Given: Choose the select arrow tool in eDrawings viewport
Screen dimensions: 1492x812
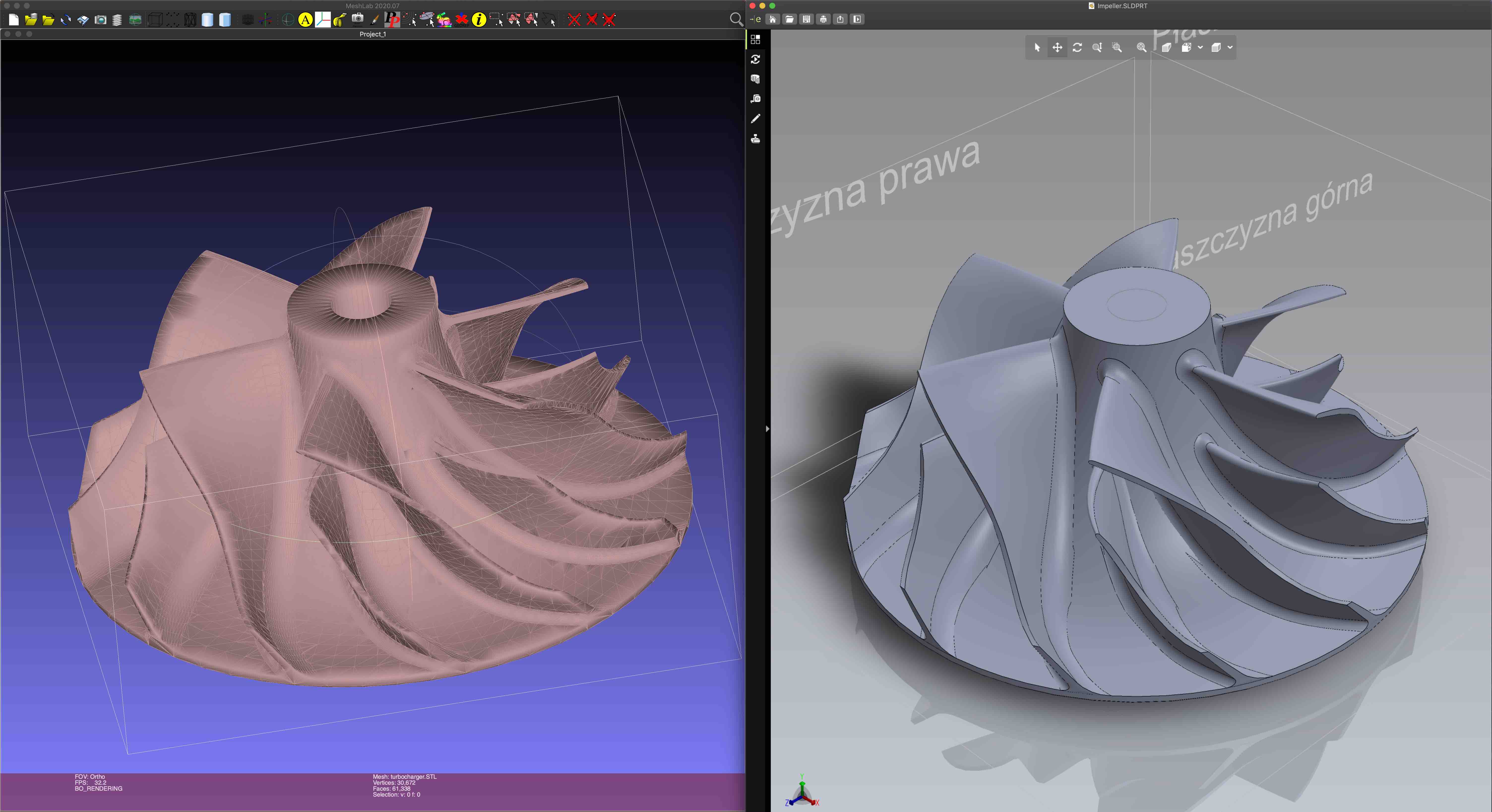Looking at the screenshot, I should 1037,48.
